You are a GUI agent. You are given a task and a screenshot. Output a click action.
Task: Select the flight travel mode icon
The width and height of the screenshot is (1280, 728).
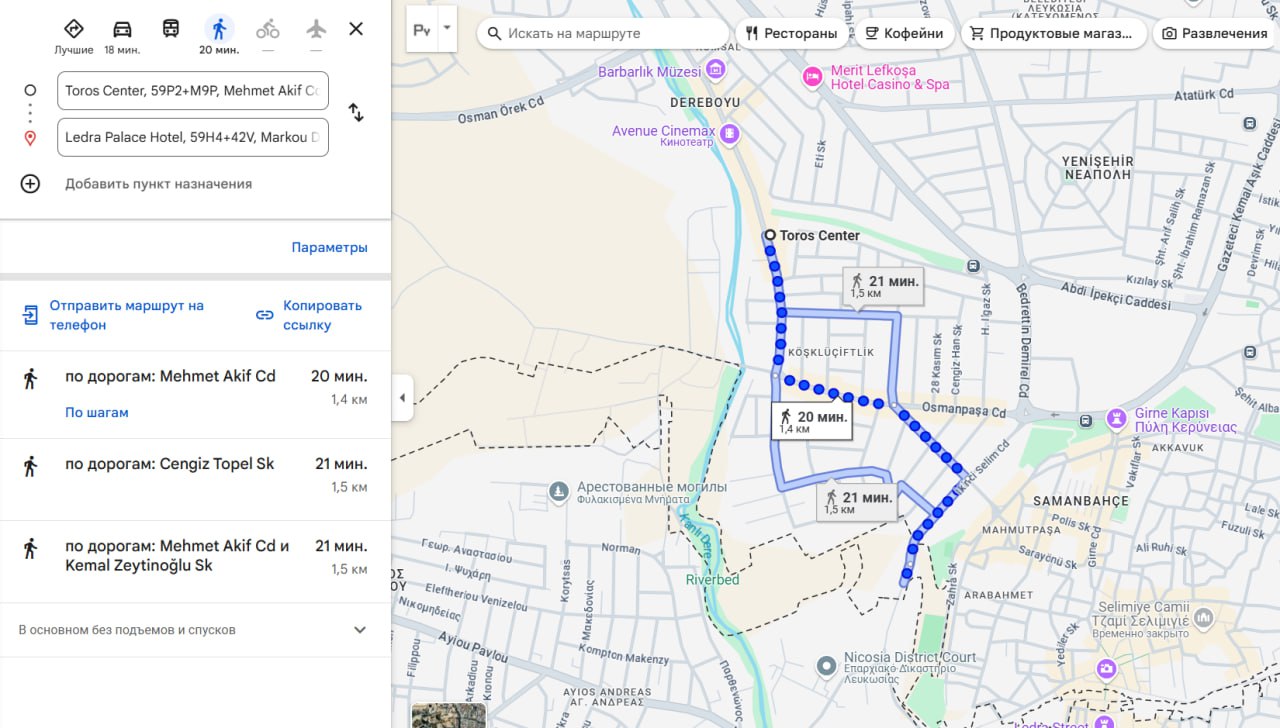[316, 29]
